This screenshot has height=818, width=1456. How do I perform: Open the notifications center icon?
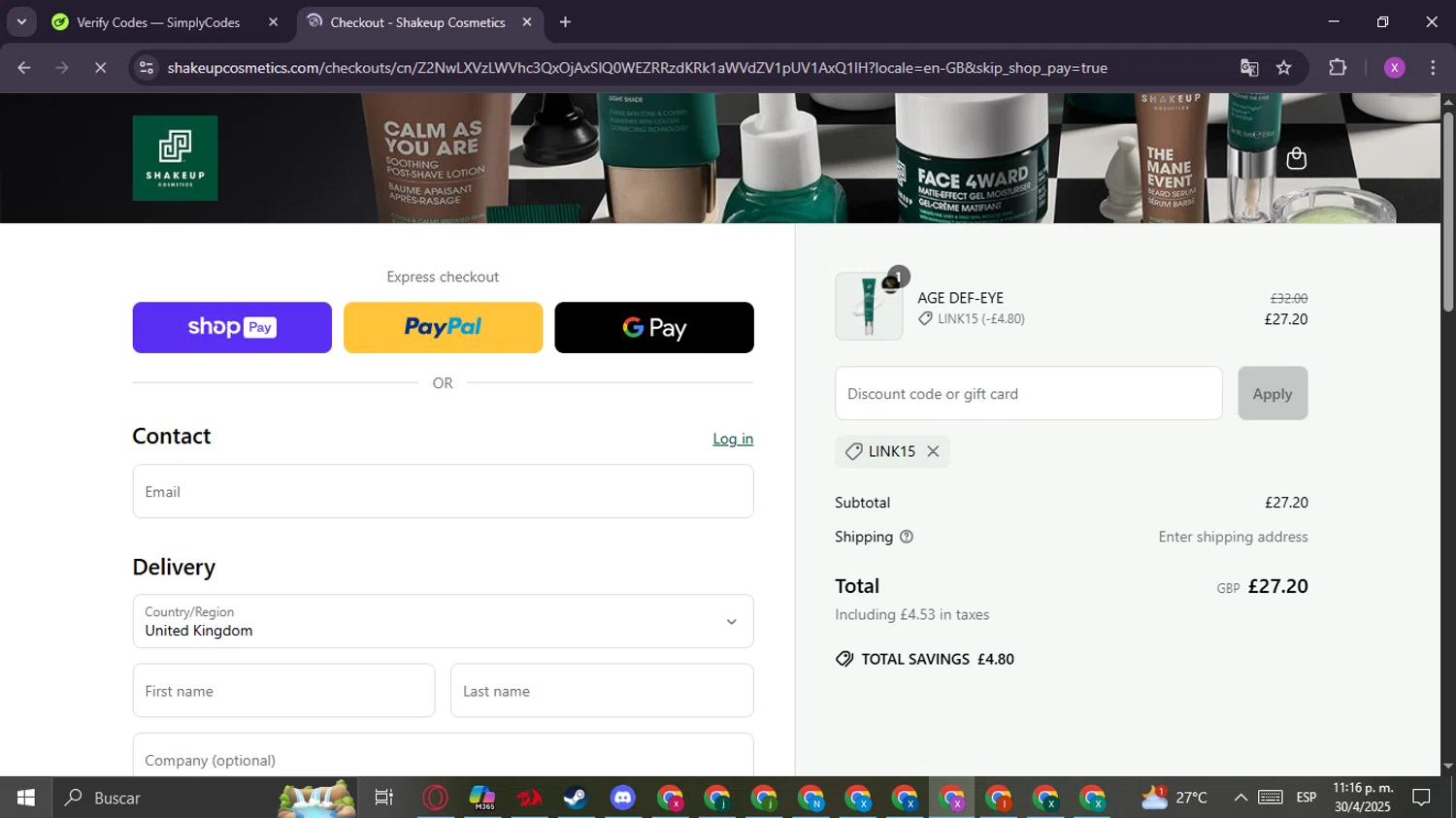coord(1422,798)
